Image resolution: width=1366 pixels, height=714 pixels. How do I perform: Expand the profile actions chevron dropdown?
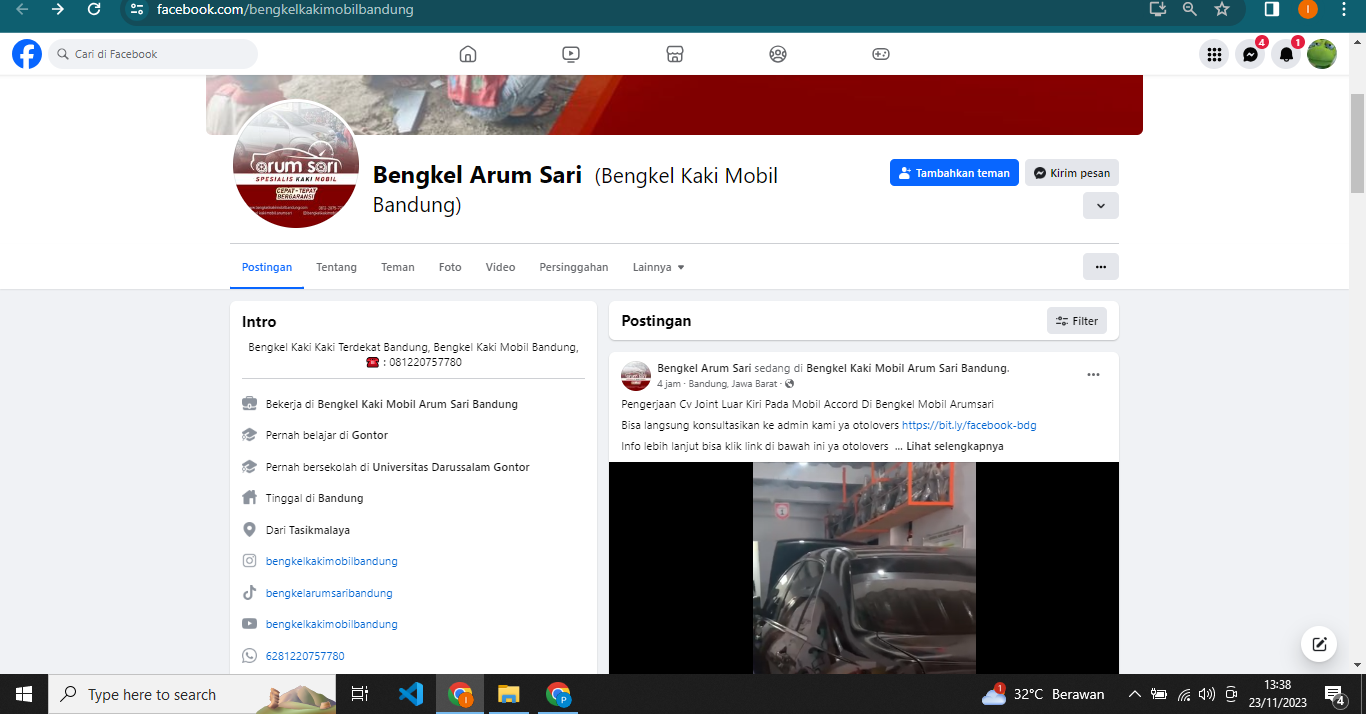click(x=1101, y=206)
